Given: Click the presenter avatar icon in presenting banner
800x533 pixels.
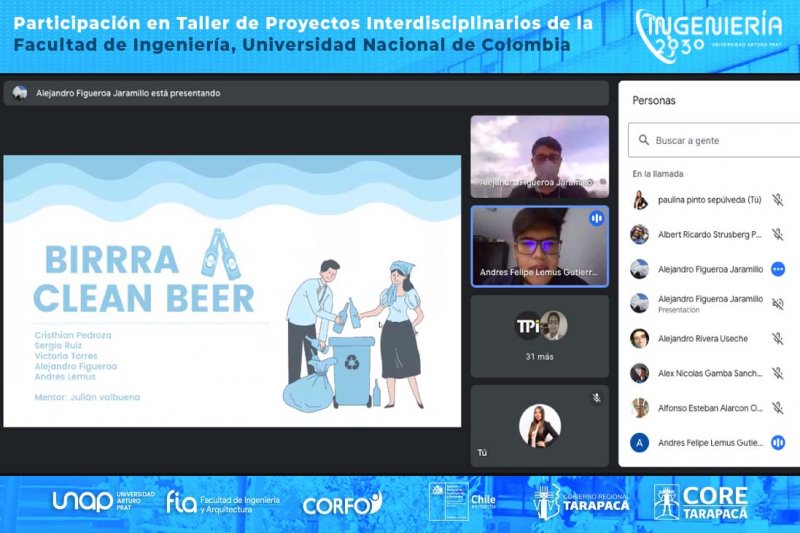Looking at the screenshot, I should pyautogui.click(x=20, y=93).
